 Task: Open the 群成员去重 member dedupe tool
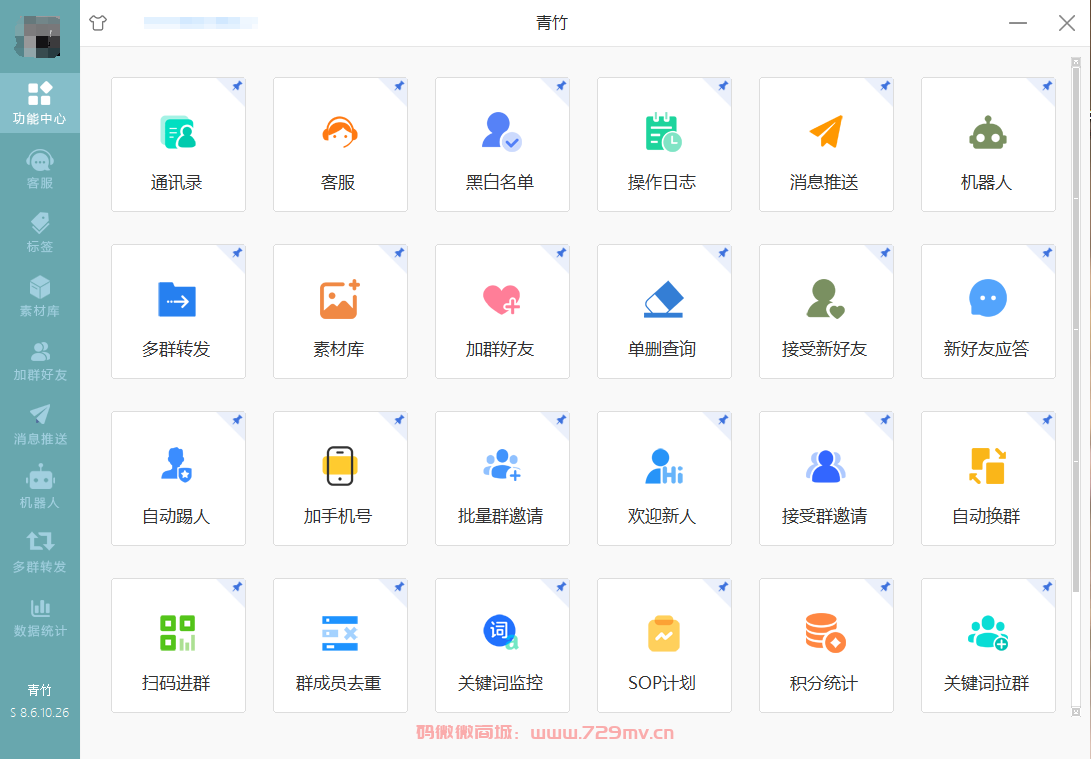tap(340, 645)
